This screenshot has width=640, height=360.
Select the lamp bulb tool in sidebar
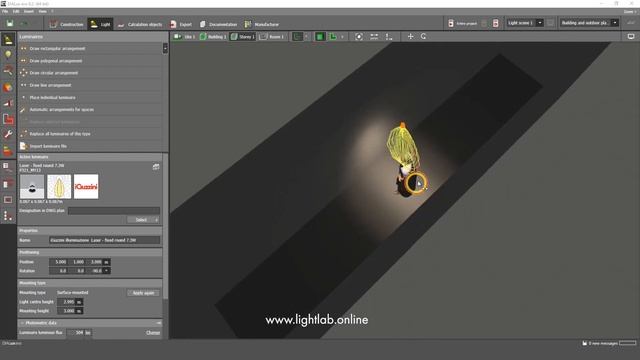coord(8,55)
